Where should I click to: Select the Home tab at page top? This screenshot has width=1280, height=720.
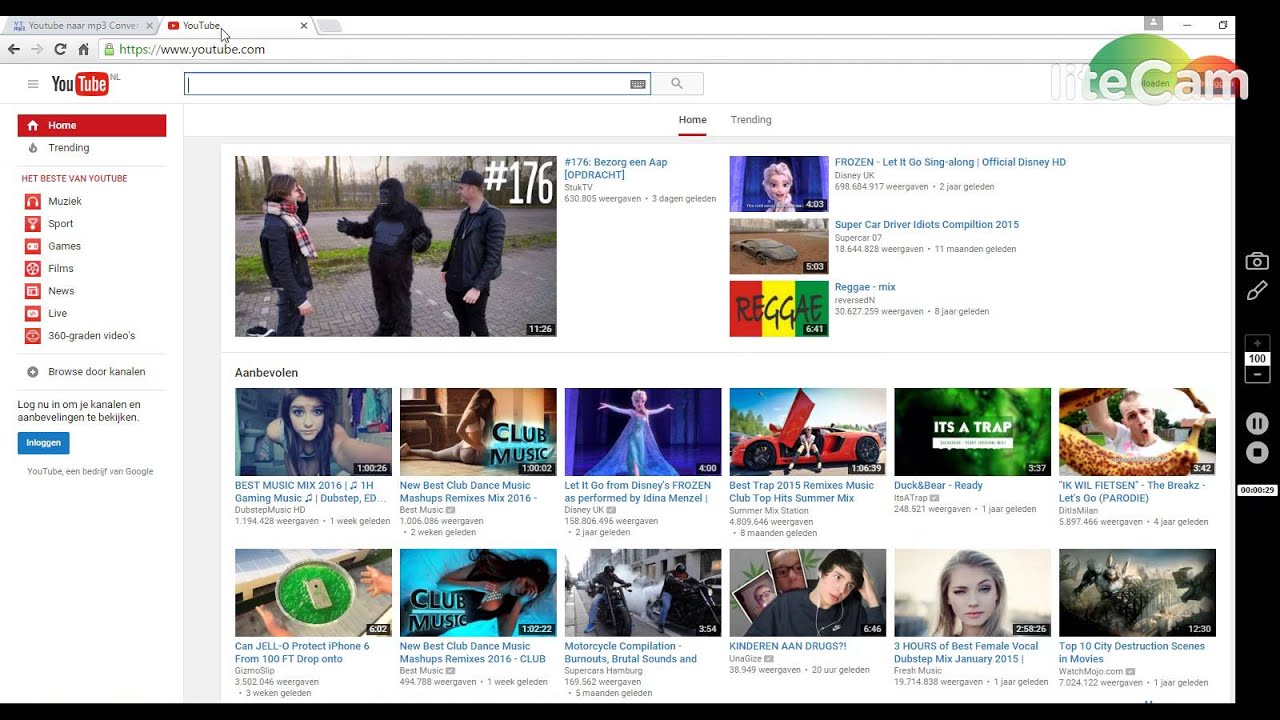tap(692, 120)
